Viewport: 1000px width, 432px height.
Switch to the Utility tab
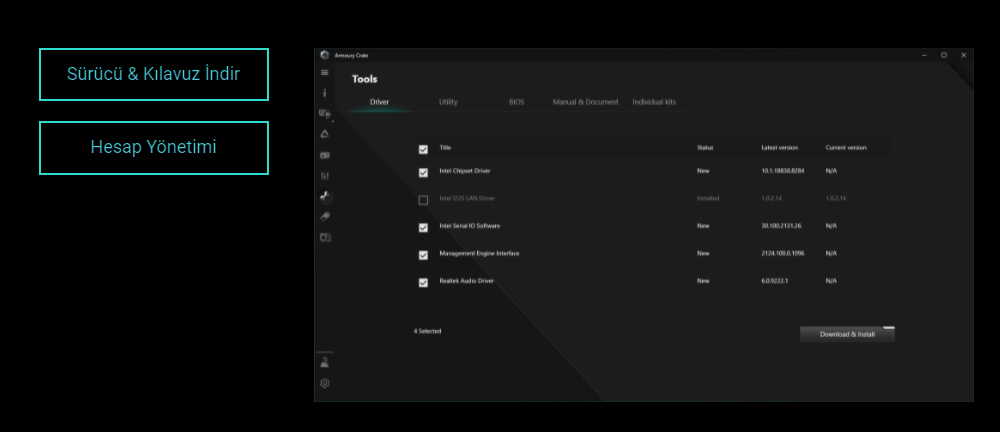[448, 102]
